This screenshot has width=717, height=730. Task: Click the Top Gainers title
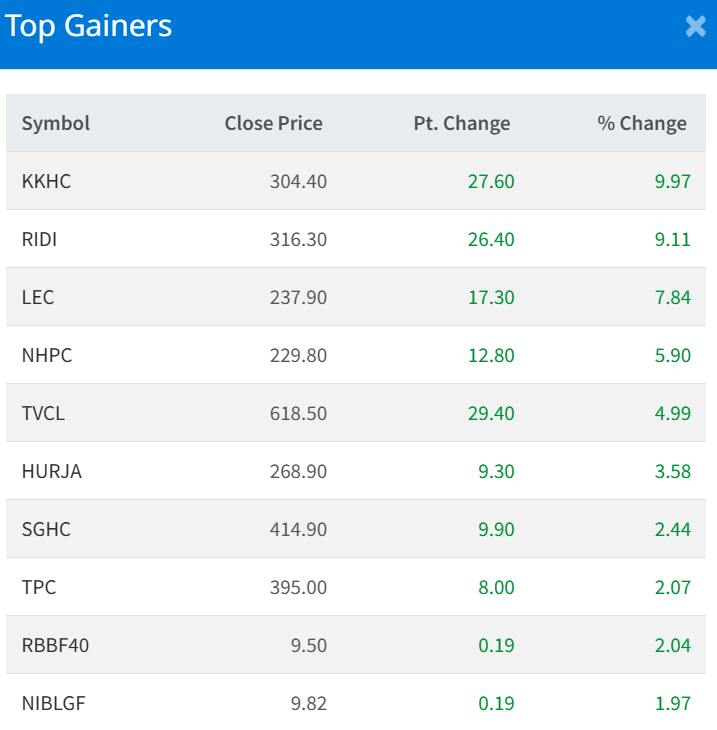tap(88, 27)
